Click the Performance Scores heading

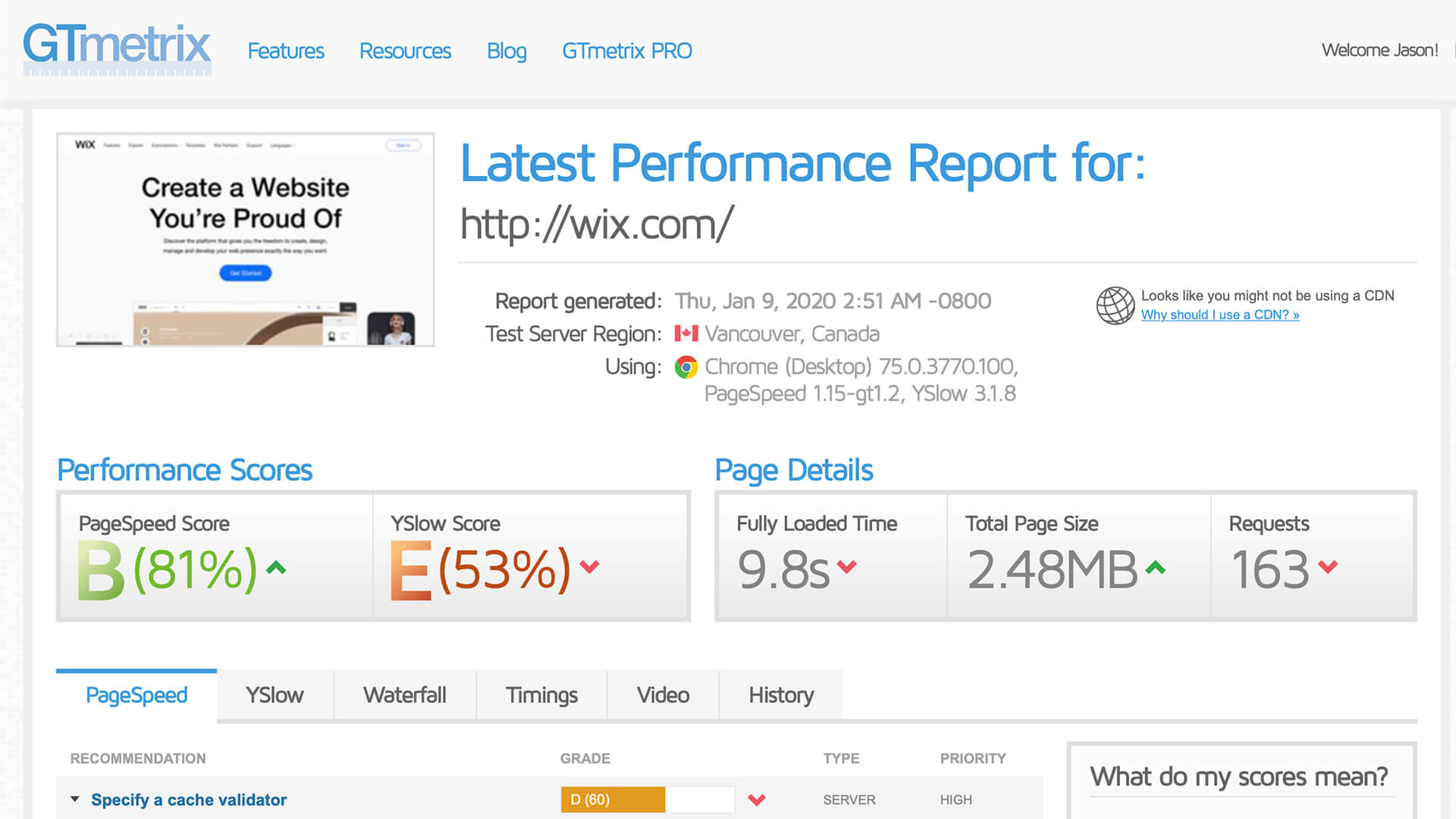[184, 470]
